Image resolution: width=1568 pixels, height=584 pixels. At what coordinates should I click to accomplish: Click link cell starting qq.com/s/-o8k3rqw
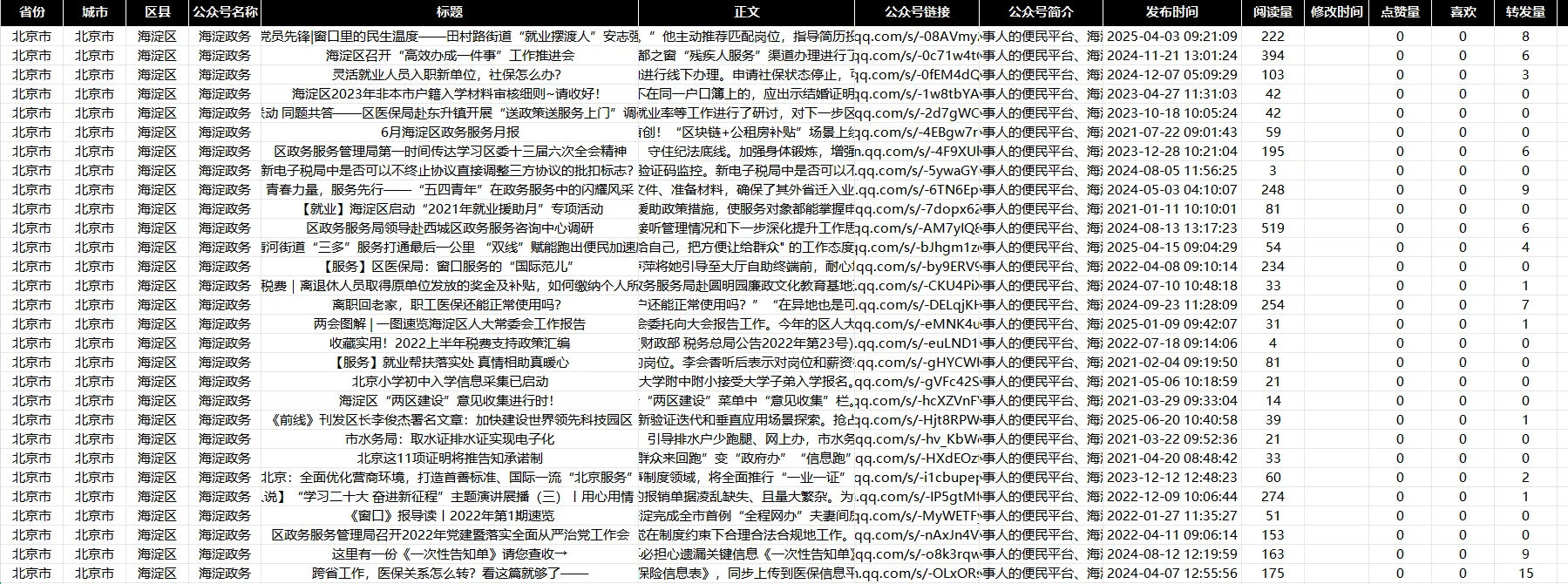[917, 553]
